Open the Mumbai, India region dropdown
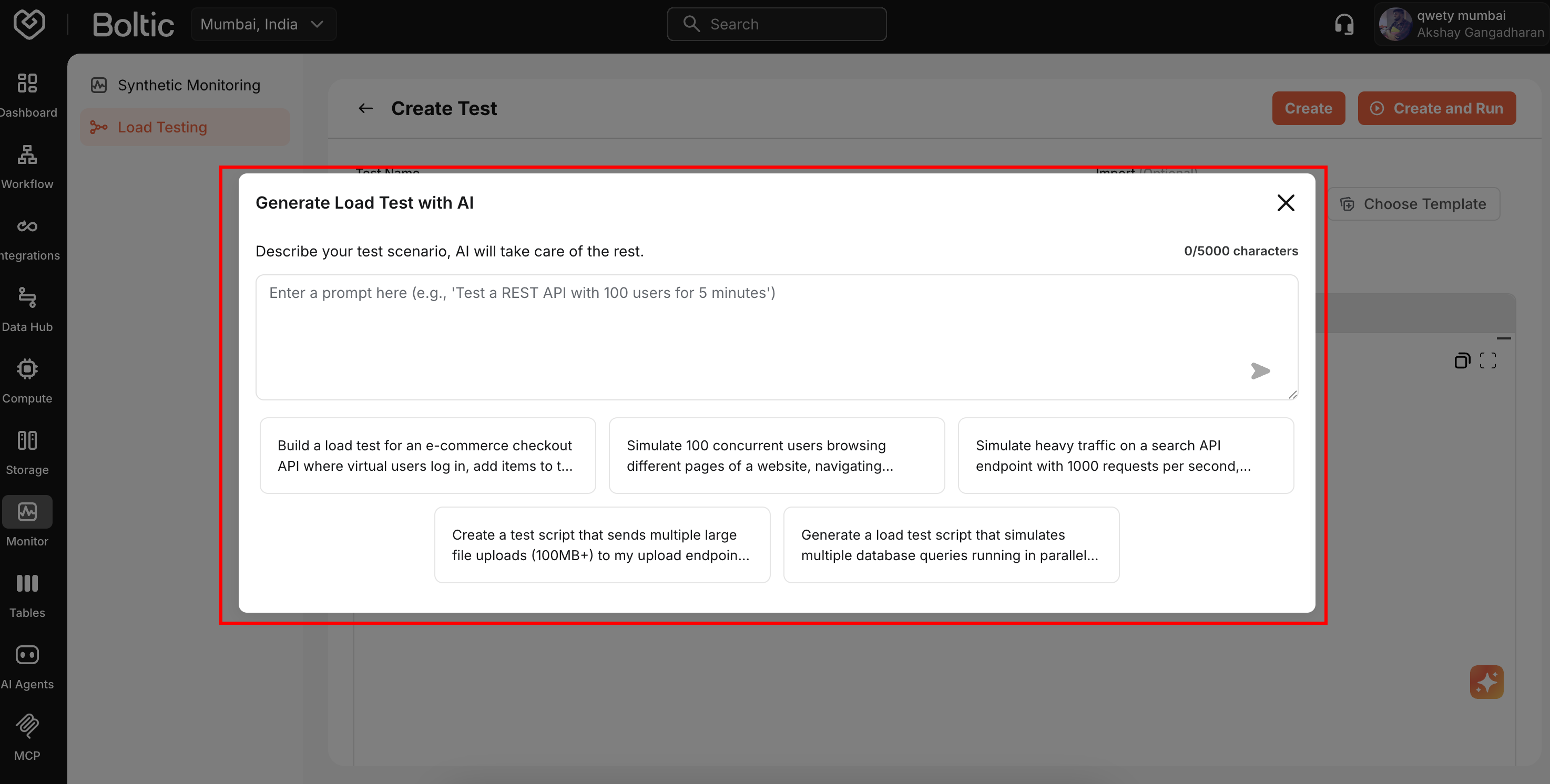 (x=263, y=24)
